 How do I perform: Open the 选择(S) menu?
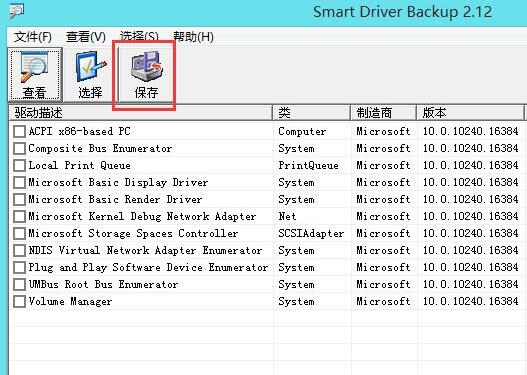tap(139, 37)
